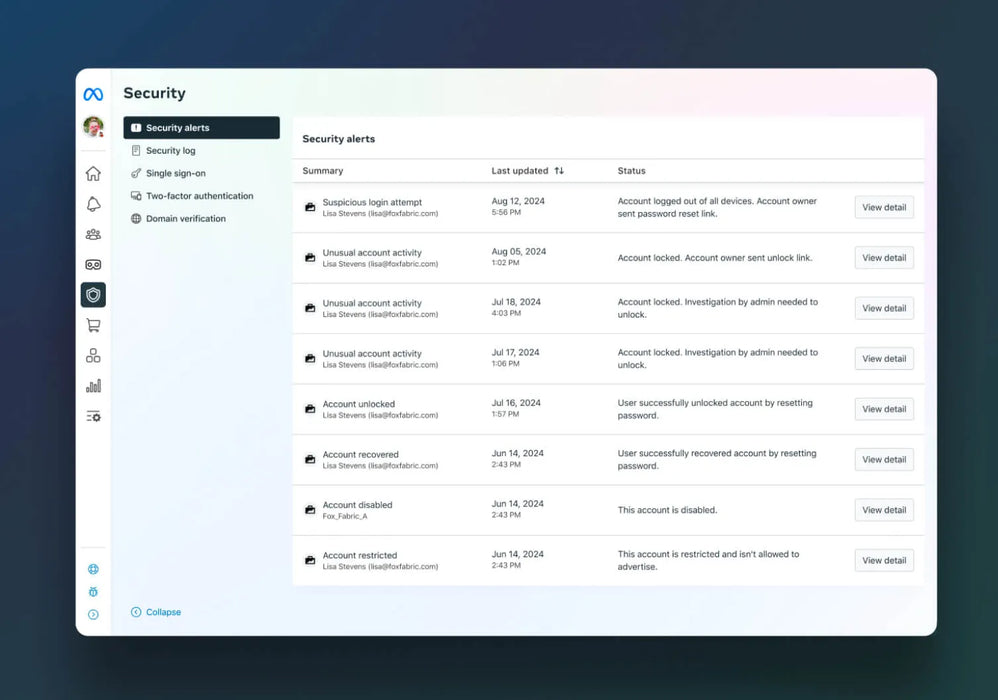Open the VR headset devices icon

[x=93, y=265]
